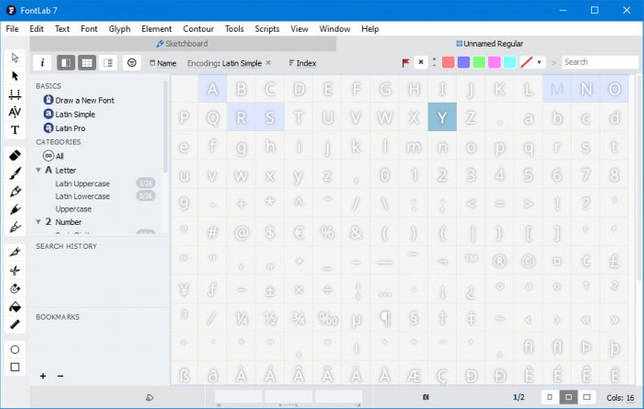Select the Eraser tool
Viewport: 644px width, 409px height.
(15, 155)
